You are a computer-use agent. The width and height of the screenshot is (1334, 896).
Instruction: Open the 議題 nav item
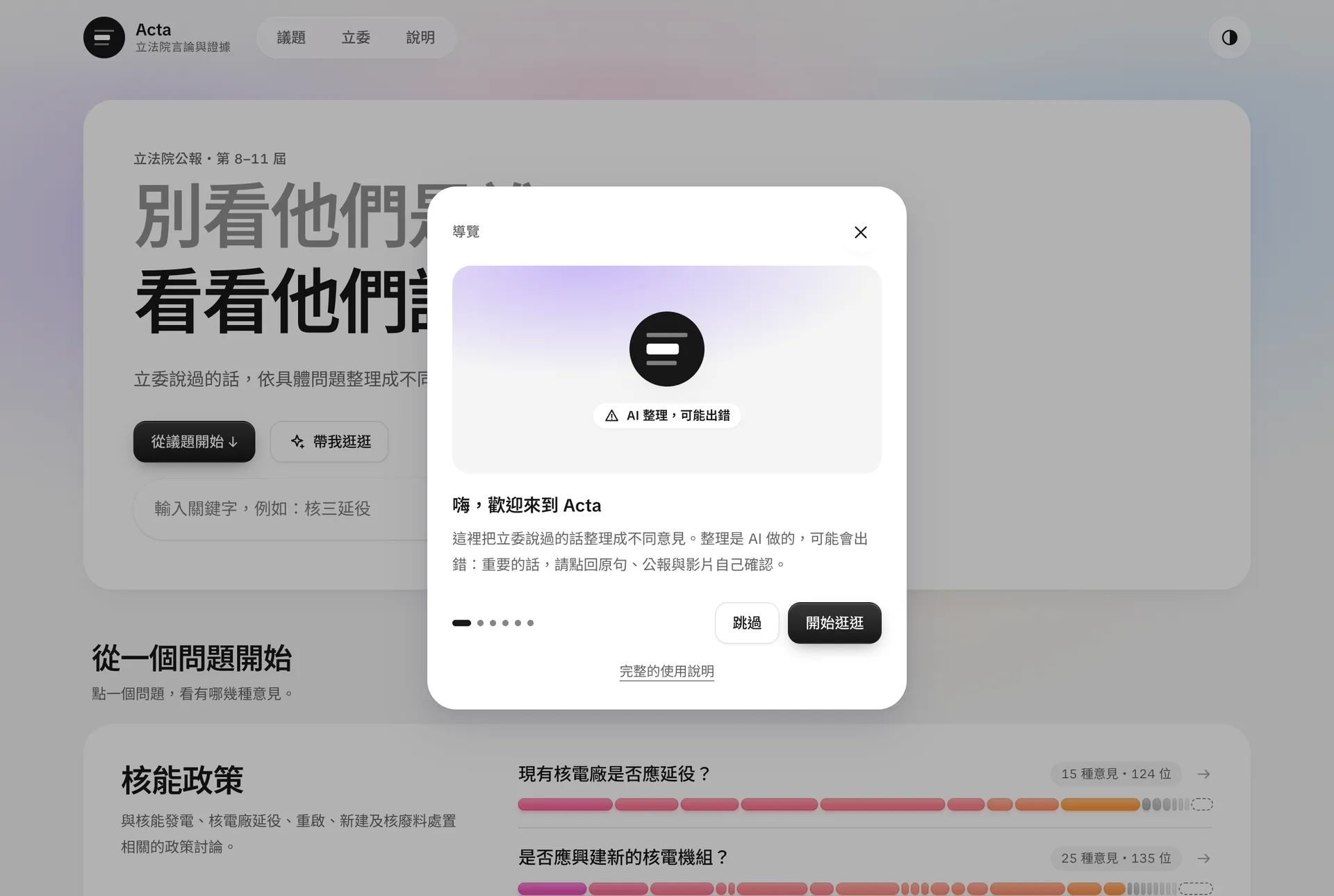pyautogui.click(x=291, y=38)
